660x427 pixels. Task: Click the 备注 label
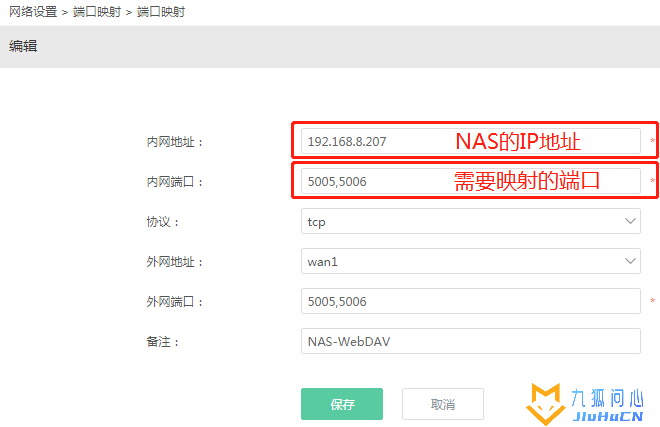coord(162,342)
